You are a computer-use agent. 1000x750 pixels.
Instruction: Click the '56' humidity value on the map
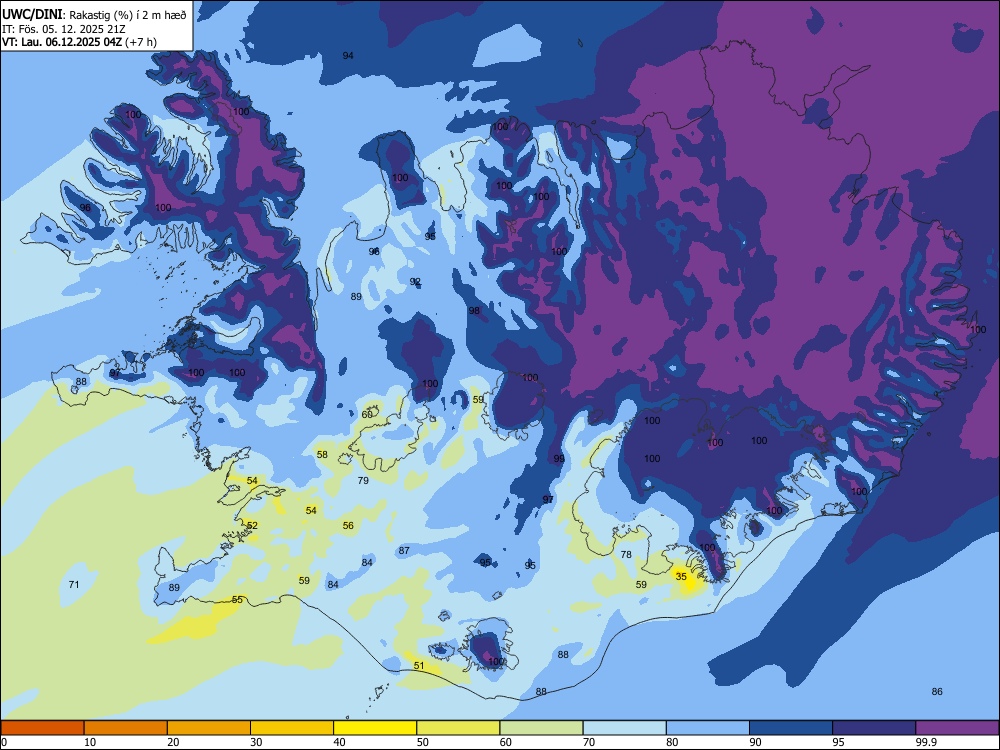348,526
